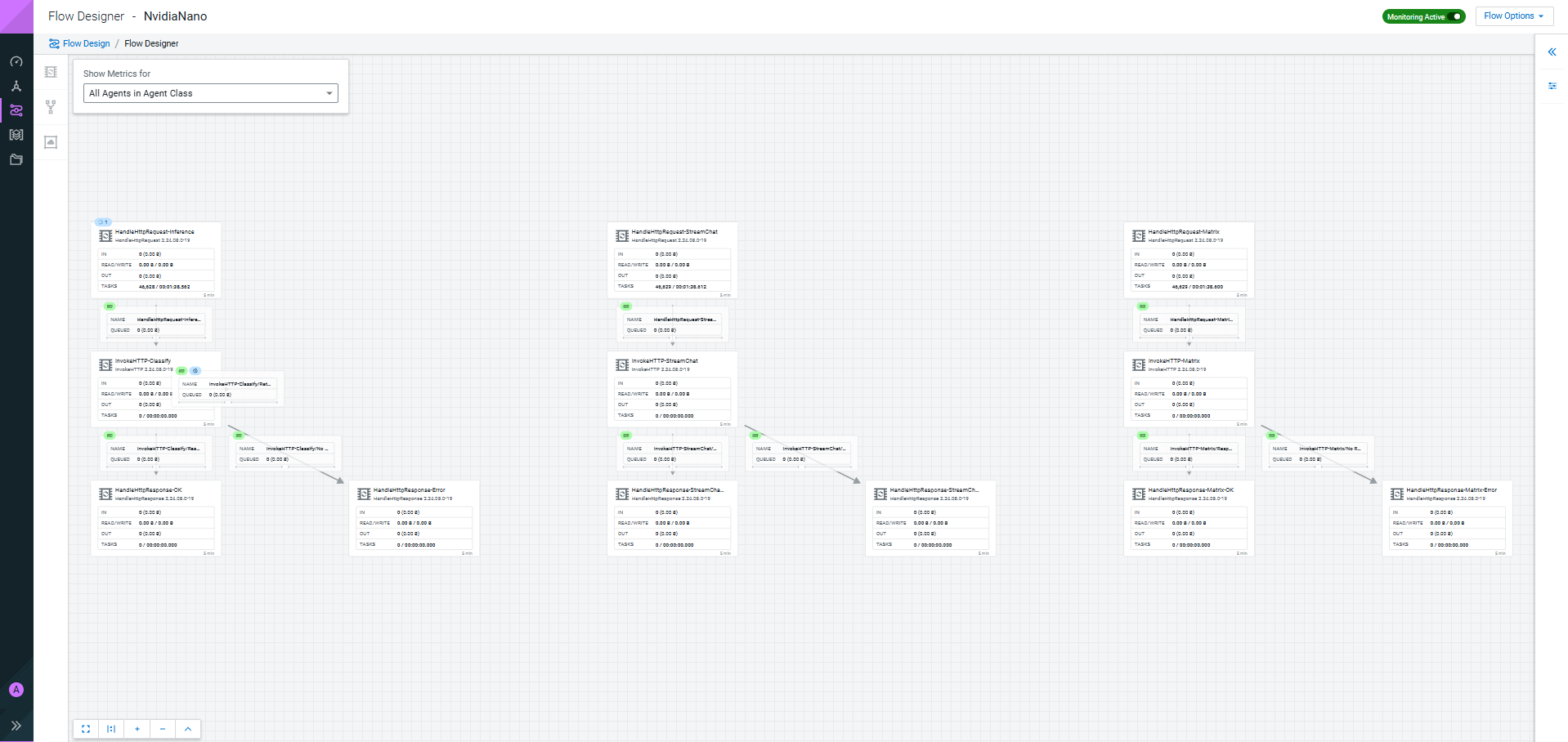Viewport: 1568px width, 742px height.
Task: Pick the service component from the palette
Action: [x=51, y=142]
